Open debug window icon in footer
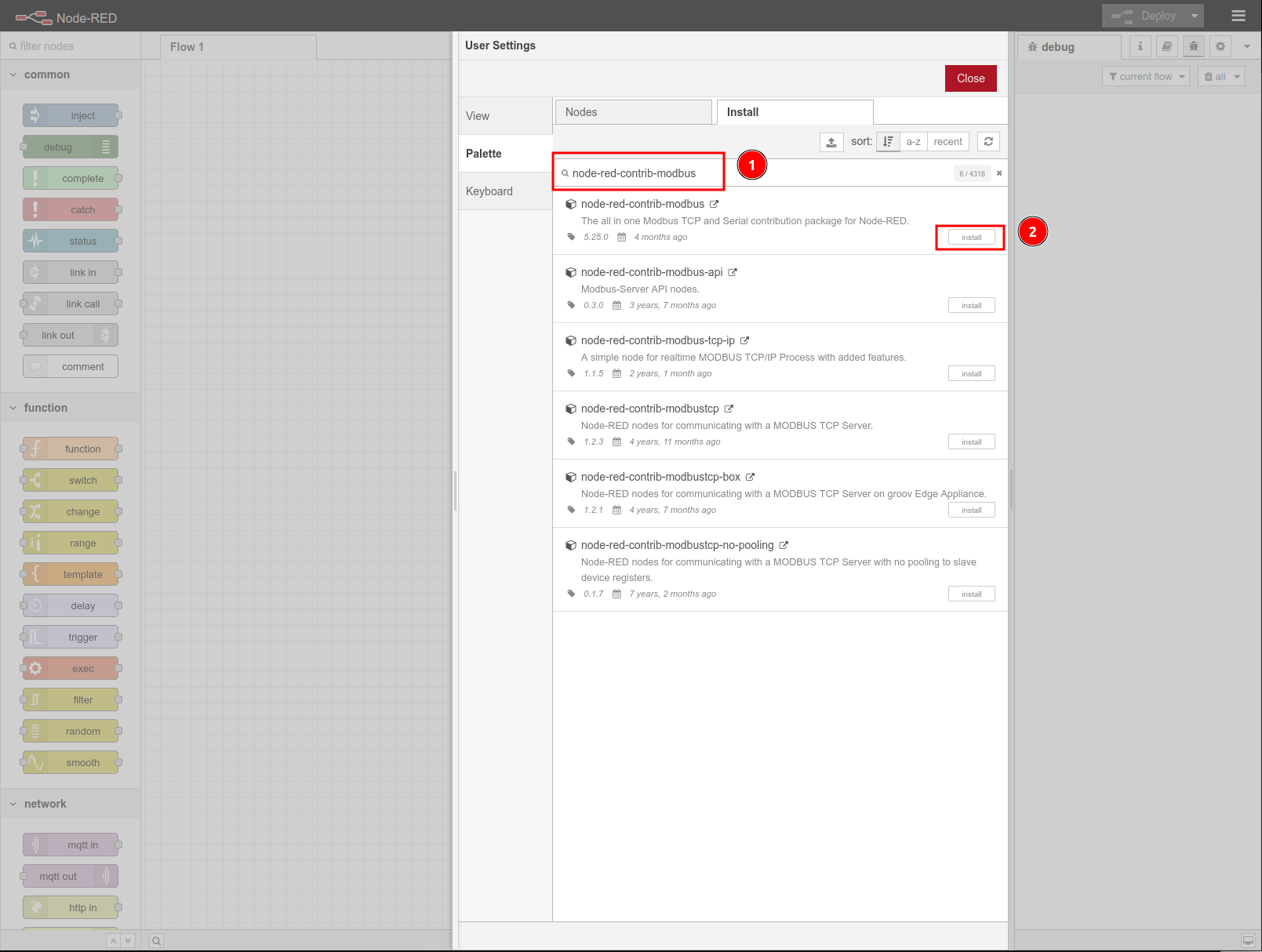 point(1248,940)
